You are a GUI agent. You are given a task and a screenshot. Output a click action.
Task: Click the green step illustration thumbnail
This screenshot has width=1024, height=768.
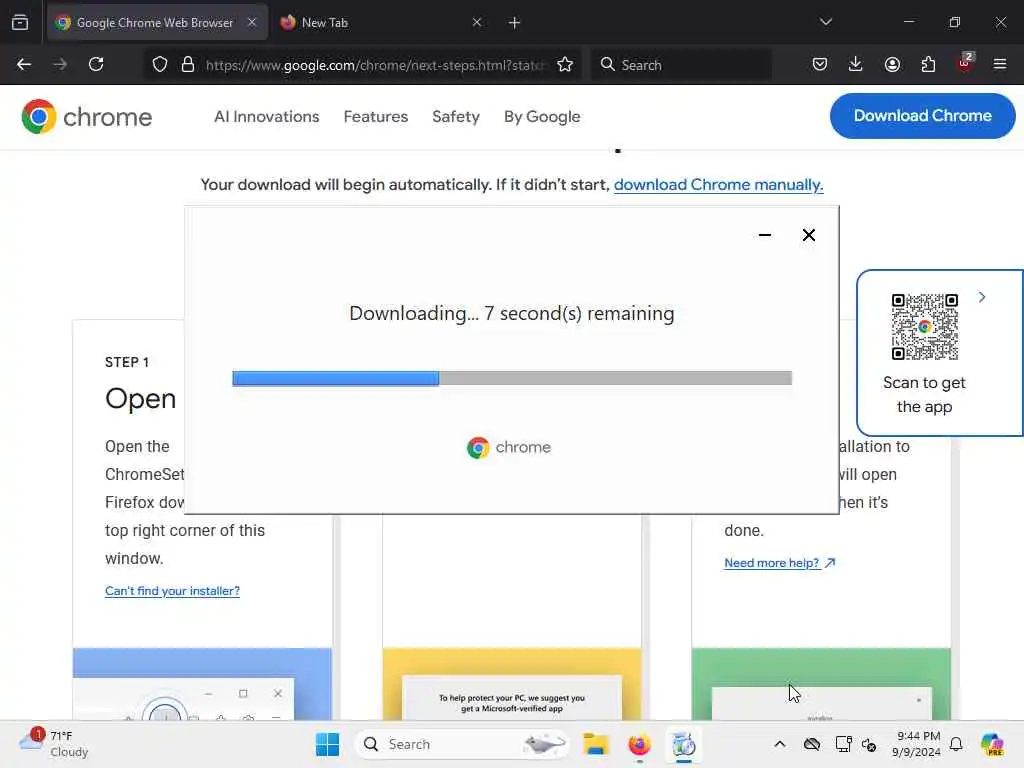pos(822,684)
